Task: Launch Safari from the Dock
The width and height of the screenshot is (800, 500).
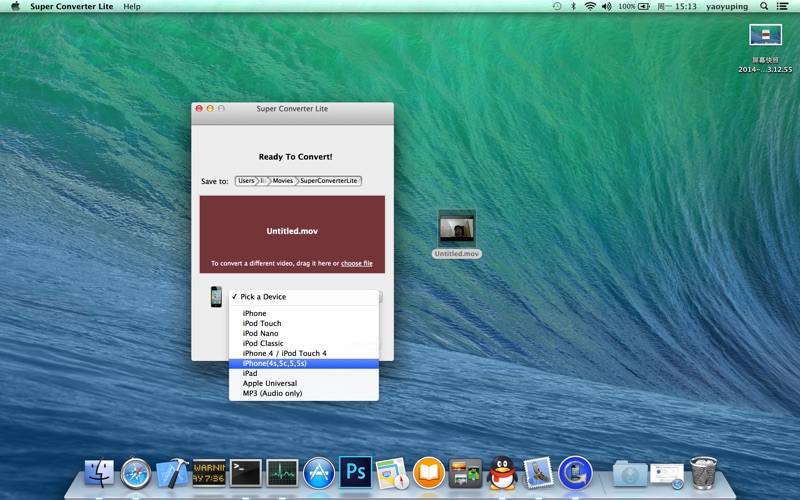Action: point(136,473)
